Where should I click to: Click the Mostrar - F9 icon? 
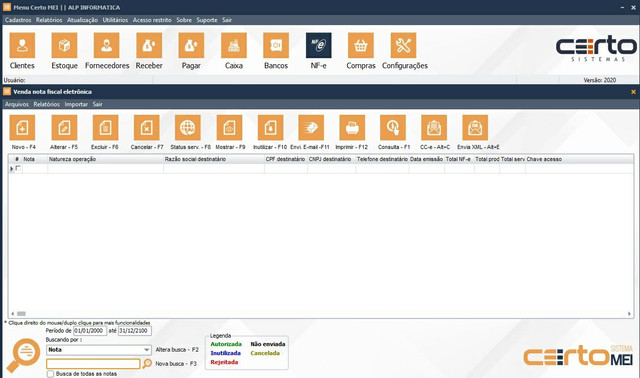[229, 128]
